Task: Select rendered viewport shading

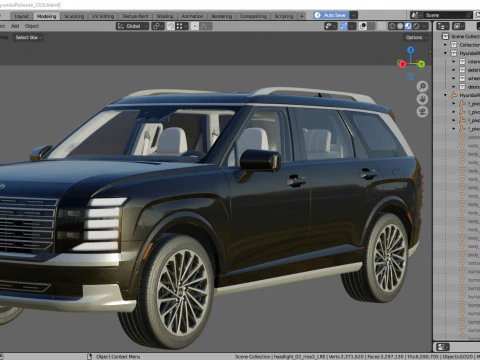Action: [x=416, y=26]
